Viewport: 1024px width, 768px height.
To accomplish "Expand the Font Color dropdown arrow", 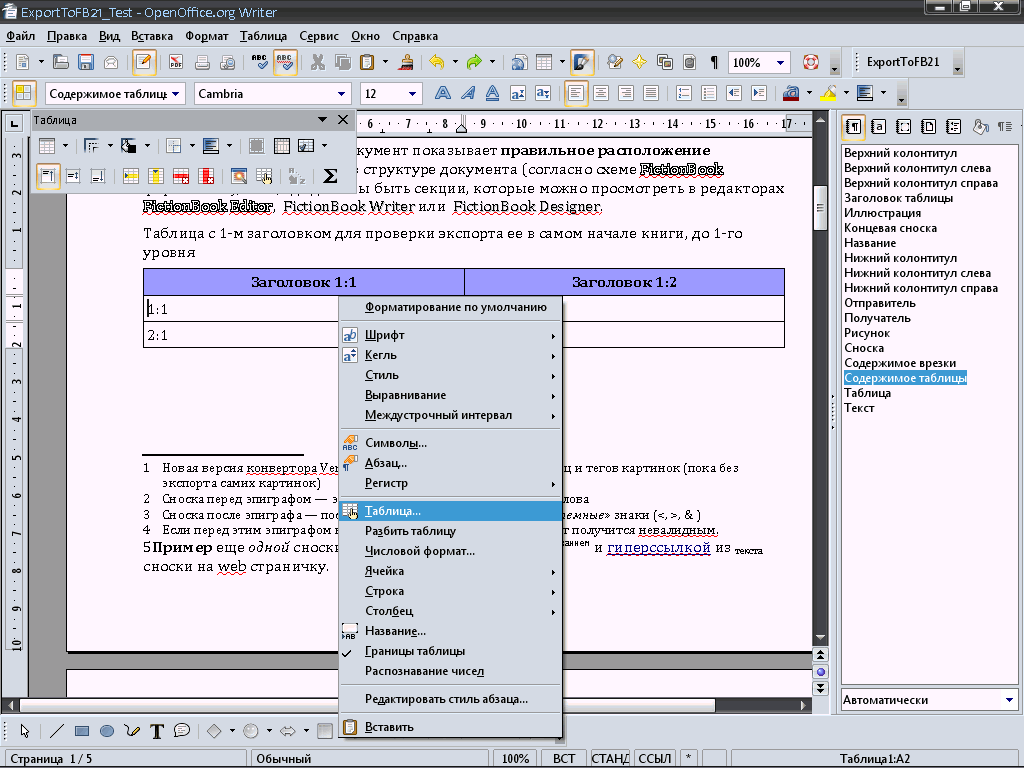I will (809, 93).
